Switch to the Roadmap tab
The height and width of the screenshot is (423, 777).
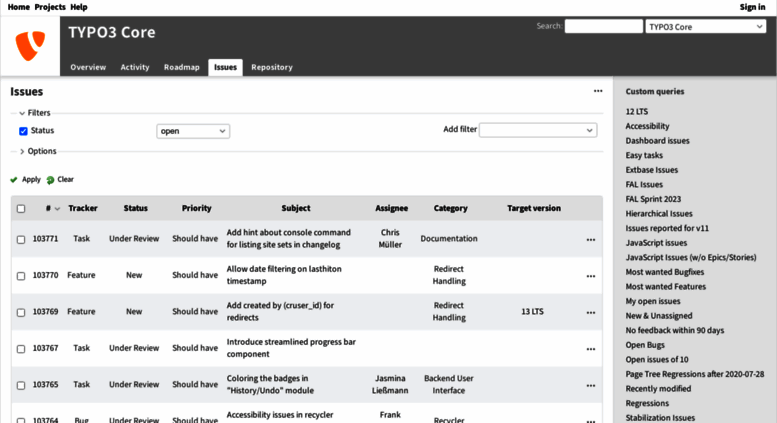[182, 67]
